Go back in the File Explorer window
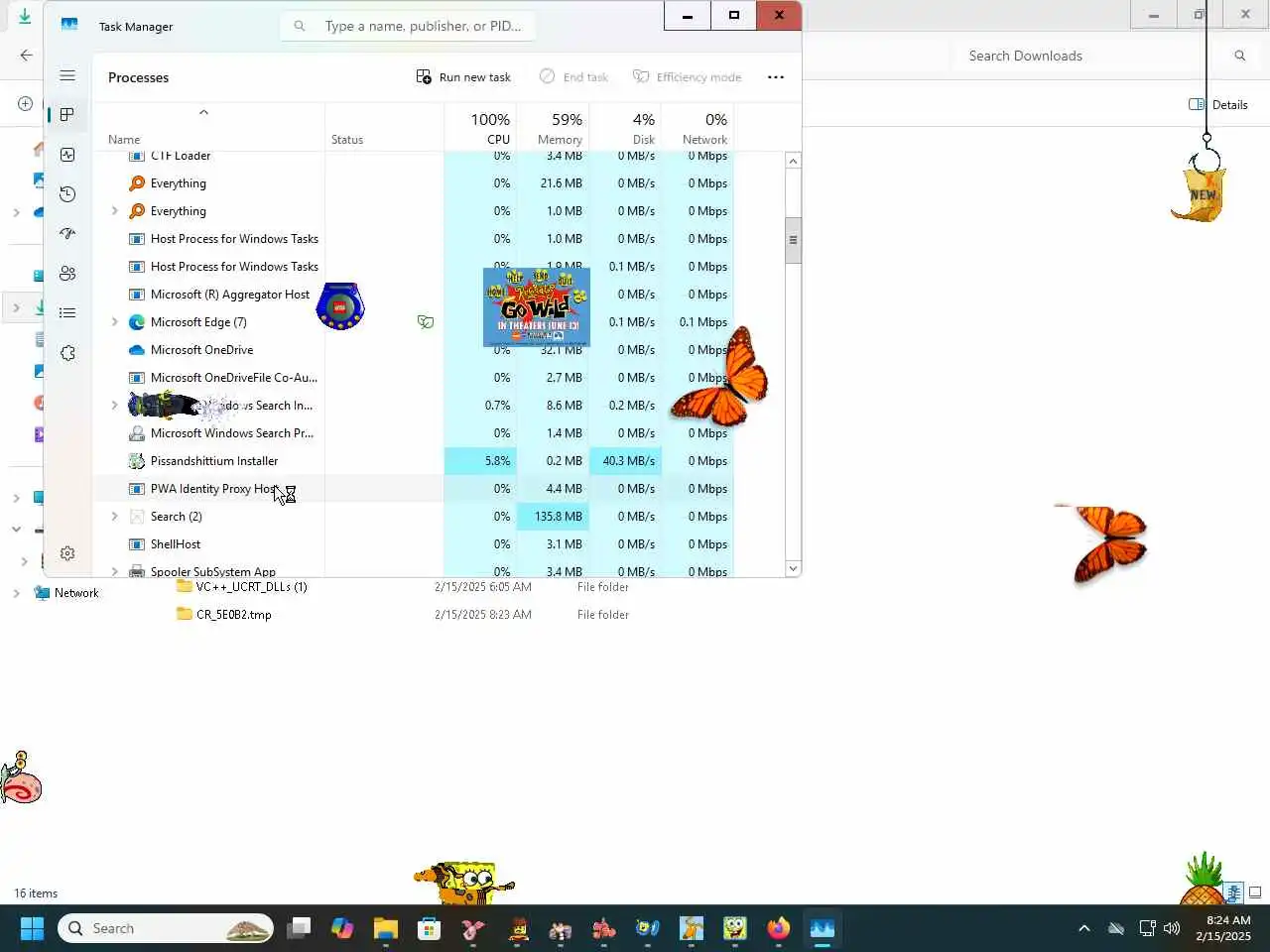 [x=27, y=56]
